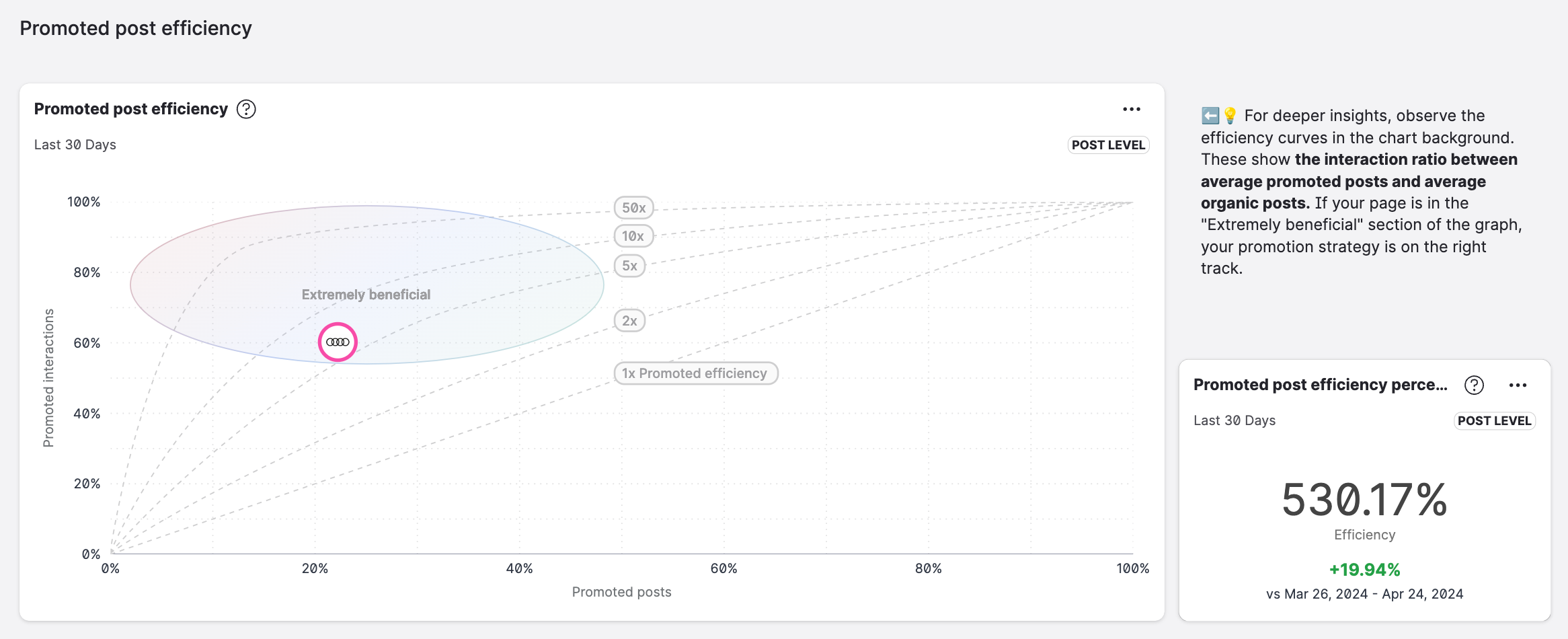
Task: Click the +19.94% change indicator
Action: click(1364, 570)
